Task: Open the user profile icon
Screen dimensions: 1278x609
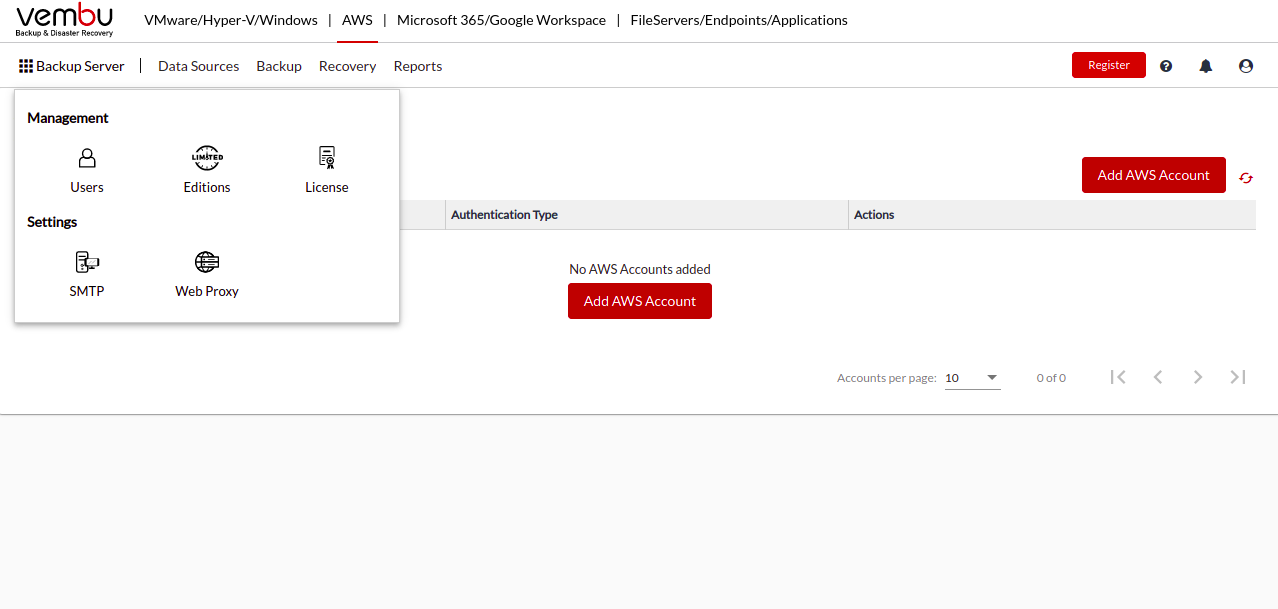Action: click(1246, 66)
